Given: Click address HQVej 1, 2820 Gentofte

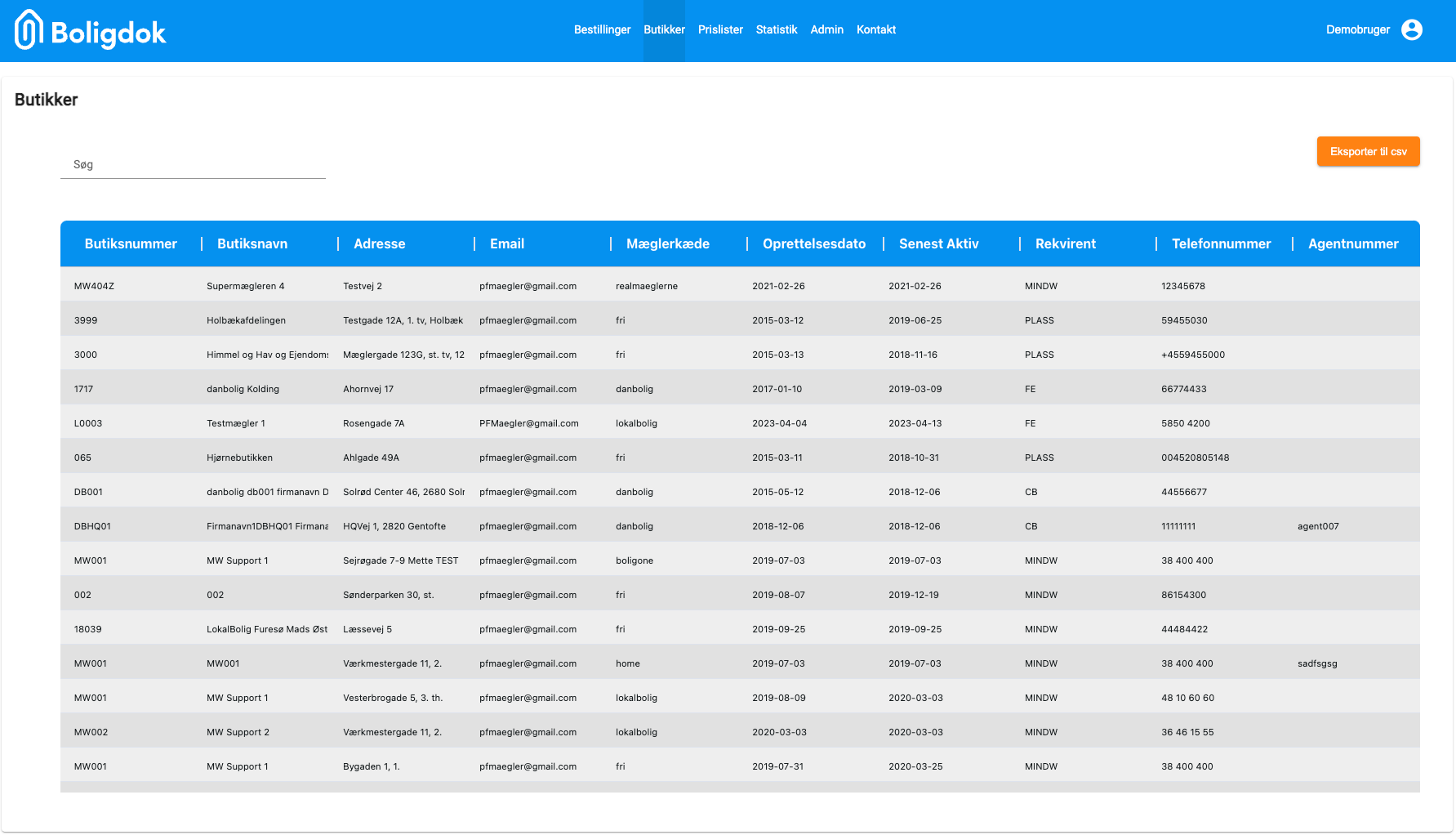Looking at the screenshot, I should (x=394, y=526).
